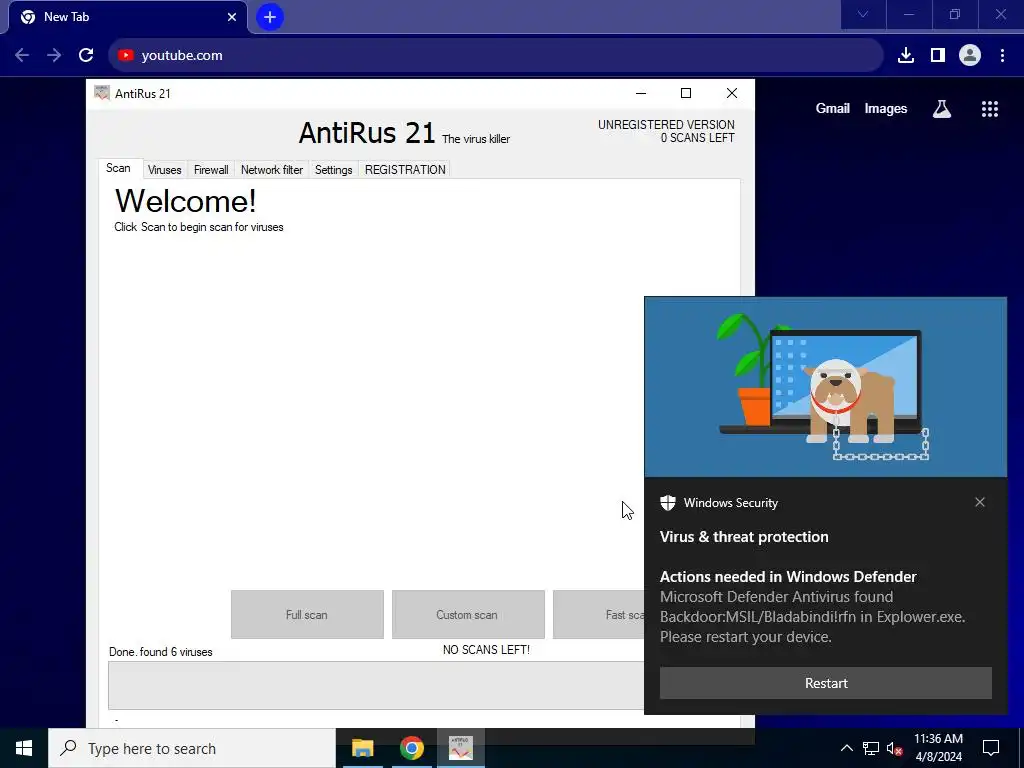Reload the page in Chrome

click(x=86, y=56)
